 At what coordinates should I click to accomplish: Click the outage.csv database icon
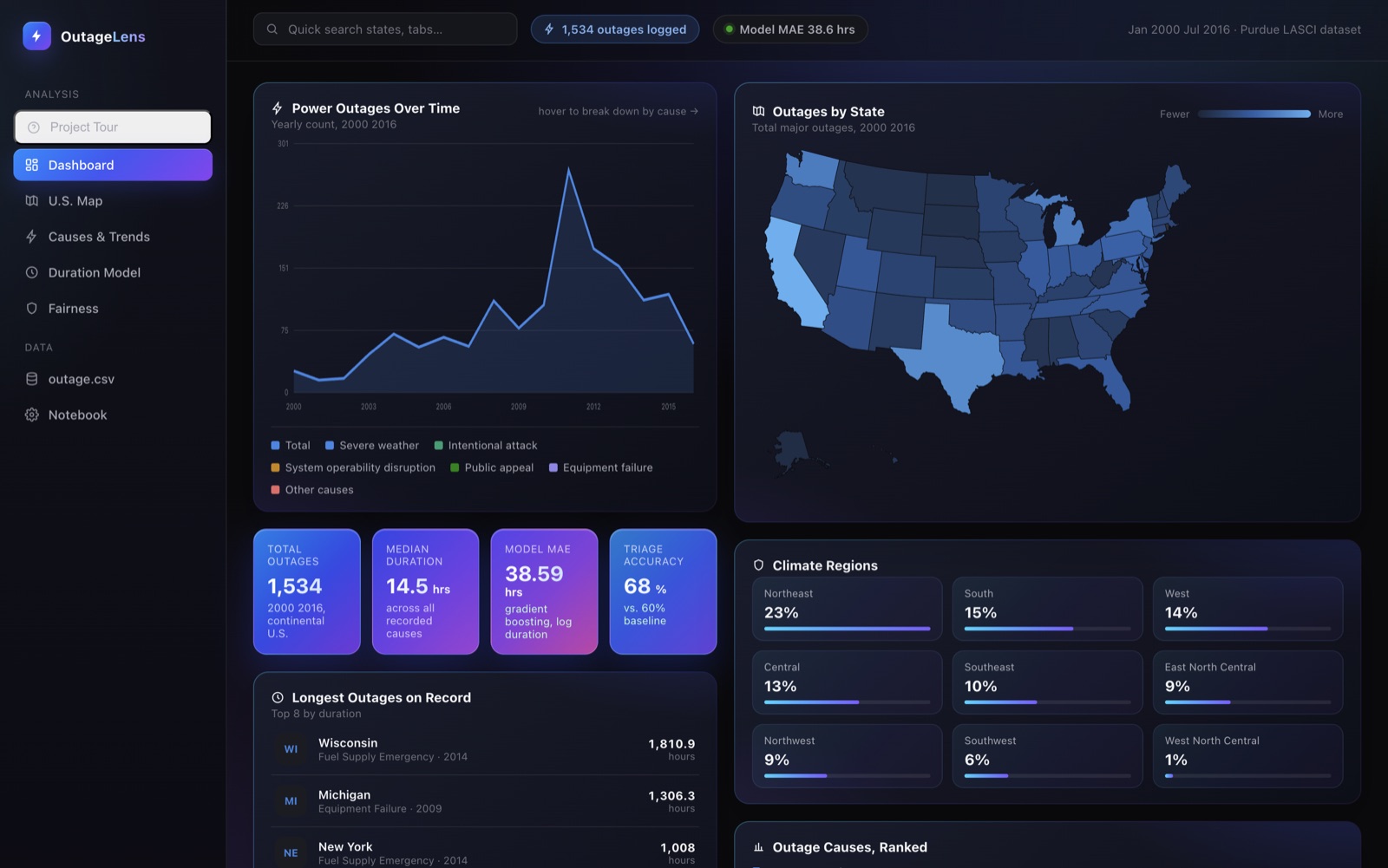point(32,379)
